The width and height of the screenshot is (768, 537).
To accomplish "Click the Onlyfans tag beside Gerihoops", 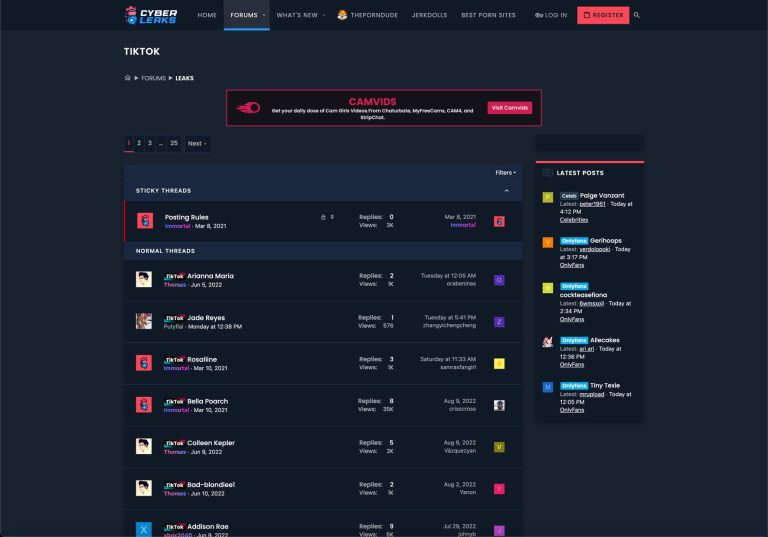I will (x=574, y=241).
